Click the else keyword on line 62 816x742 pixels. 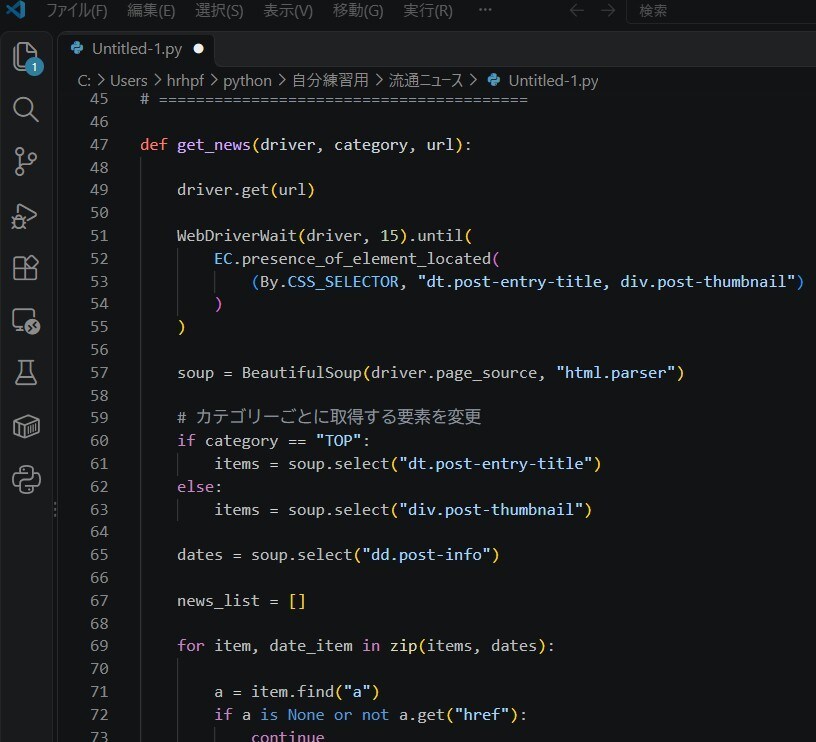[196, 487]
